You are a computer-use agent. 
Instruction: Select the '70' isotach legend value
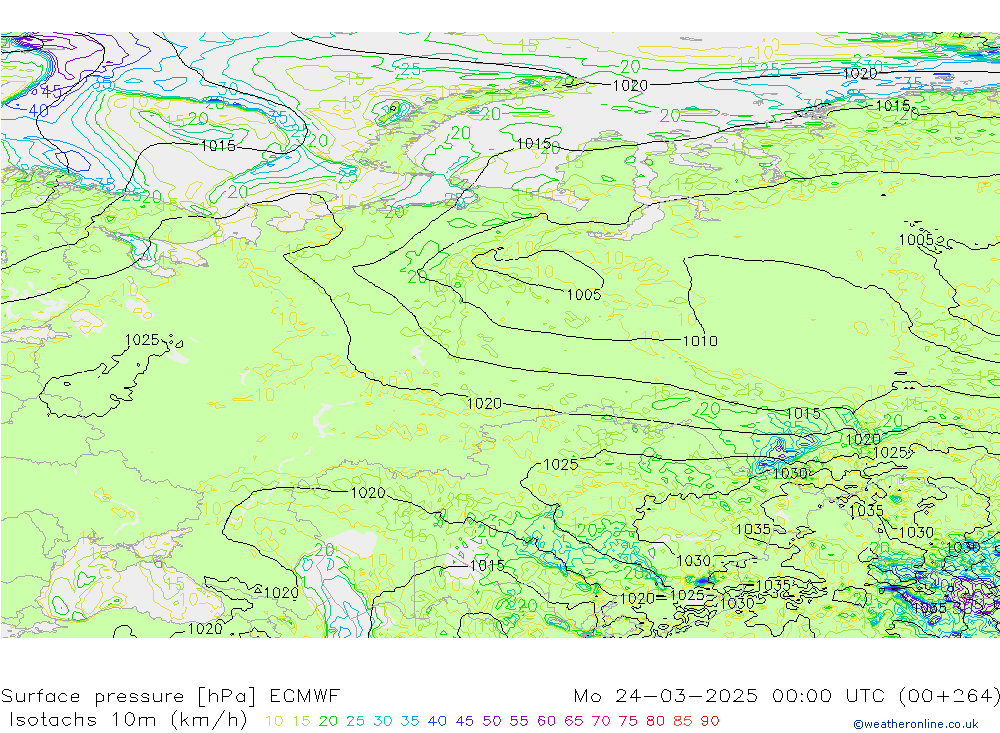click(x=601, y=721)
